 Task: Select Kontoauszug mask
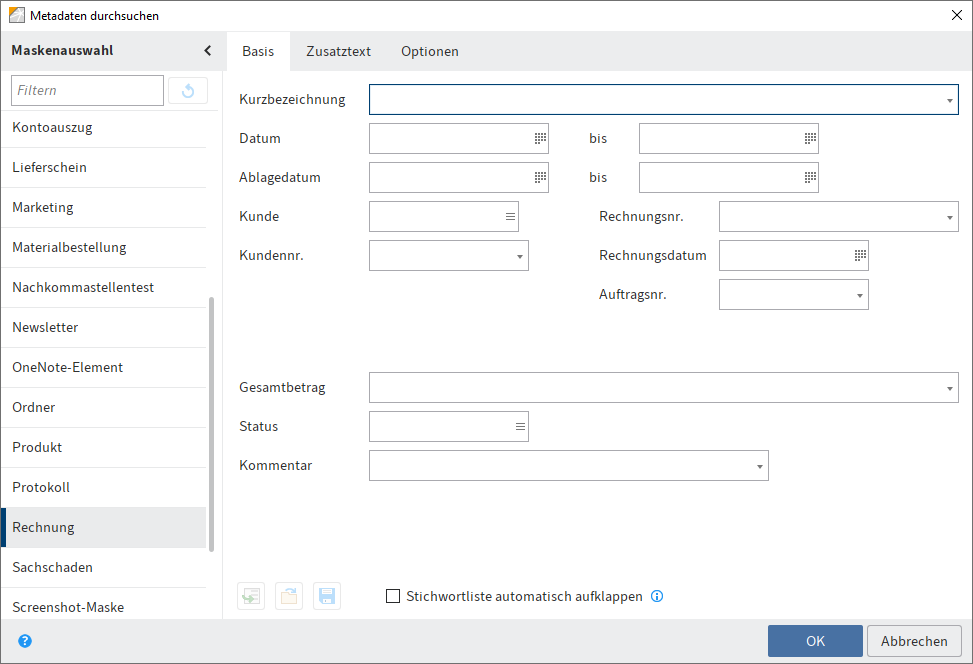(x=104, y=128)
